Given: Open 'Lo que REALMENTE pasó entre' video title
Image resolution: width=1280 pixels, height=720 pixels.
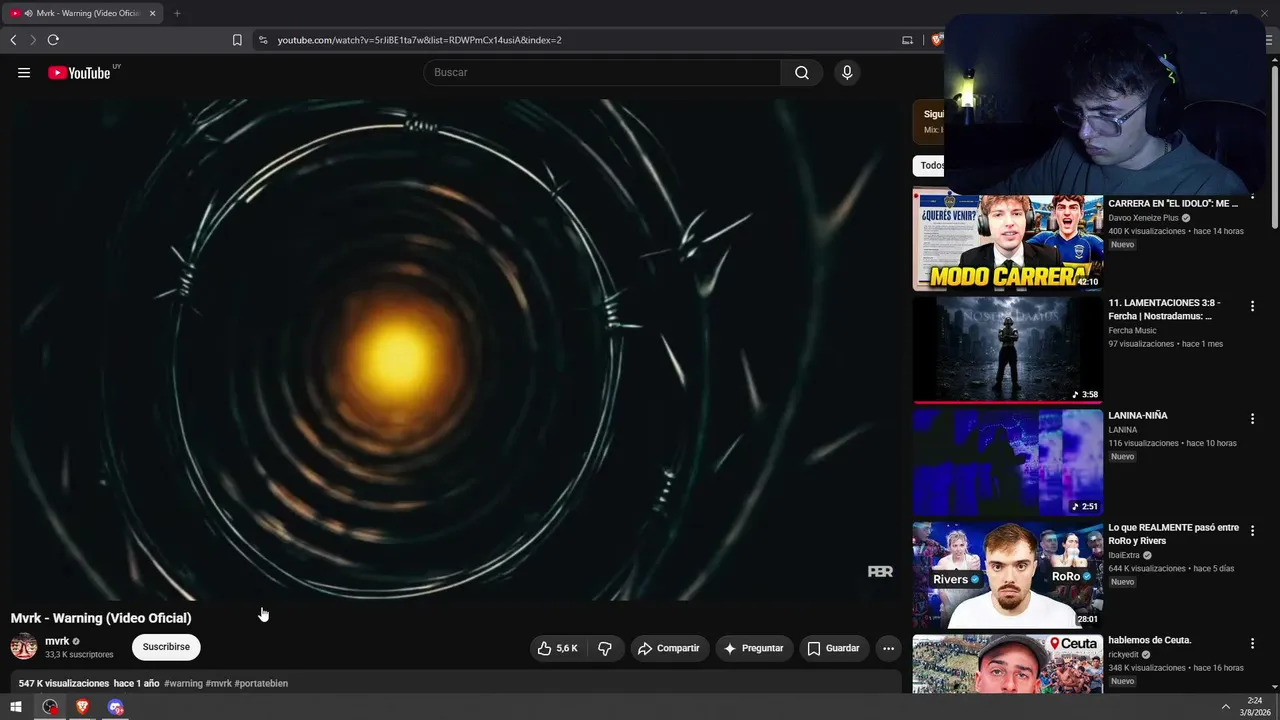Looking at the screenshot, I should tap(1173, 534).
